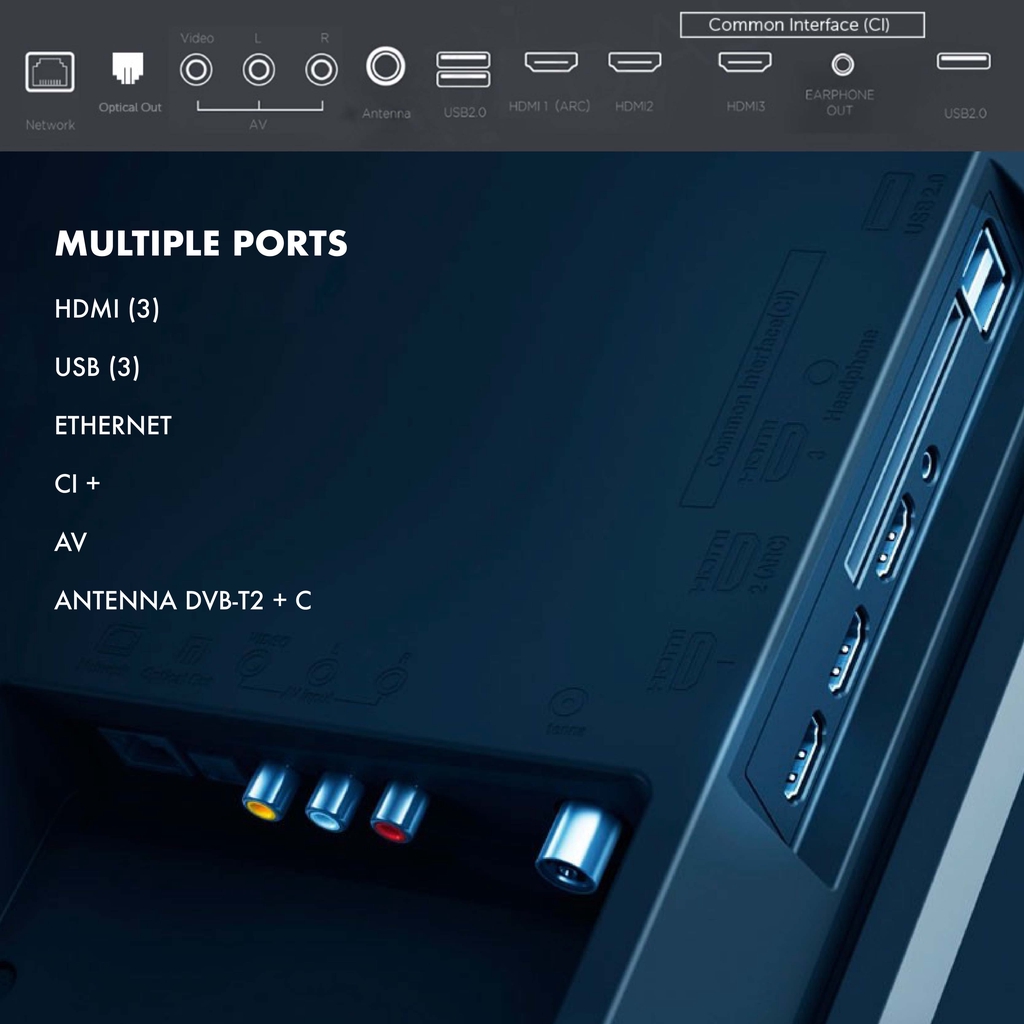The height and width of the screenshot is (1024, 1024).
Task: Click the single USB2.0 icon at far right
Action: click(x=963, y=62)
